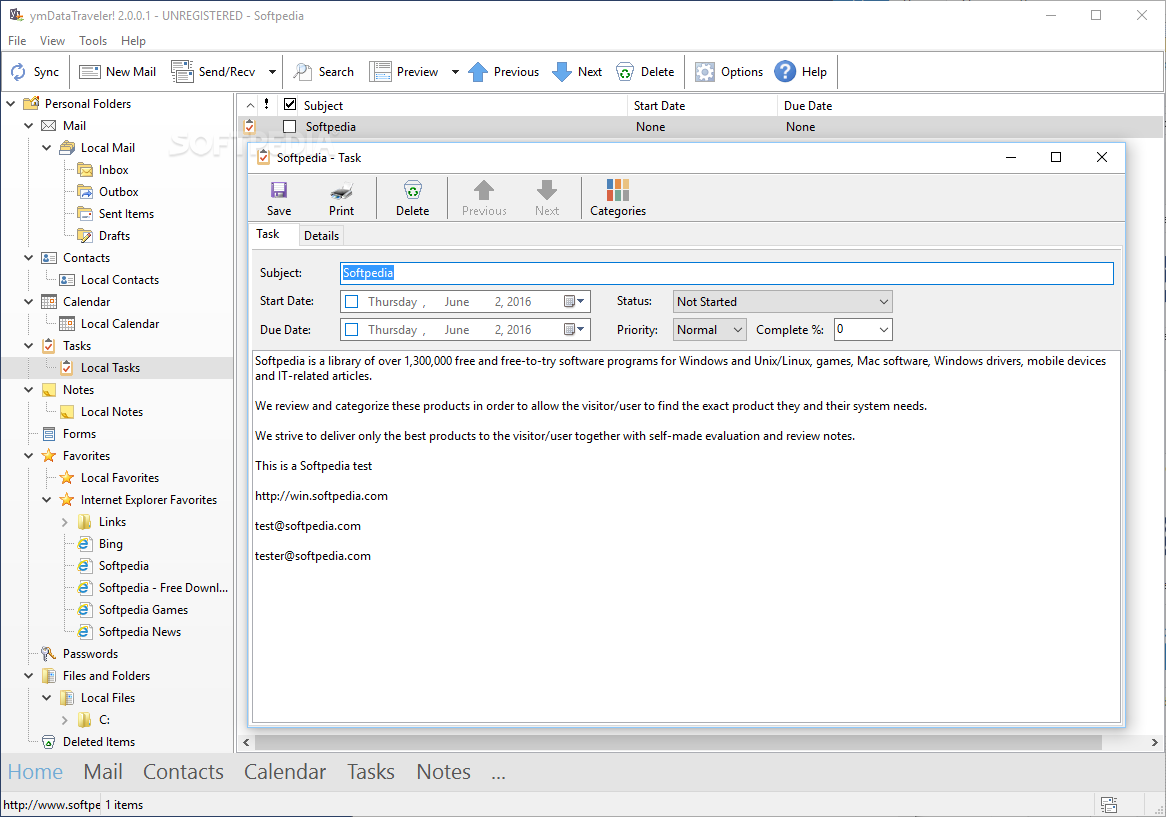
Task: Open the Priority dropdown showing Normal
Action: click(709, 329)
